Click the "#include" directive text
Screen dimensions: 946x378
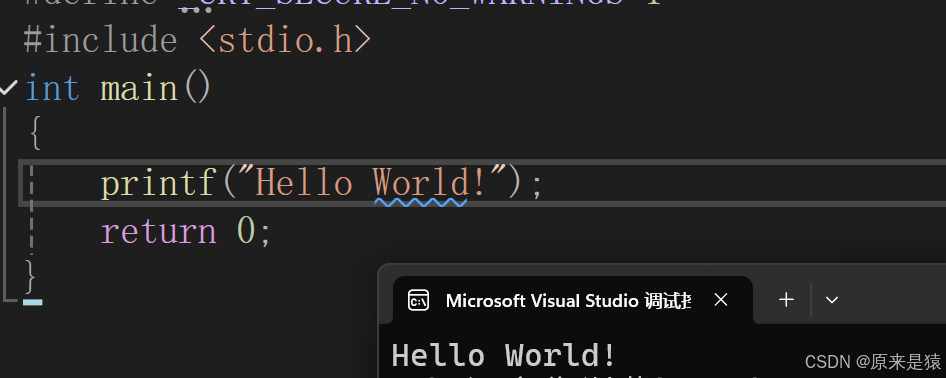(100, 41)
